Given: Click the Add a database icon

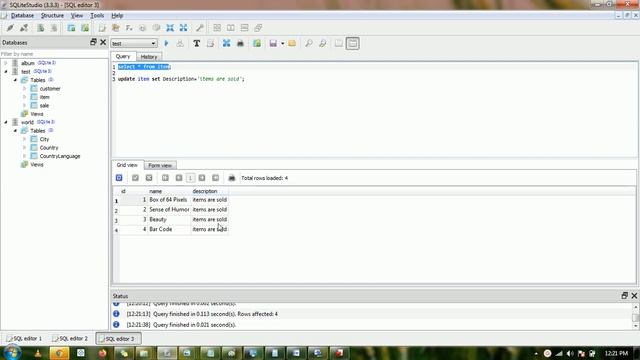Looking at the screenshot, I should click(x=40, y=28).
